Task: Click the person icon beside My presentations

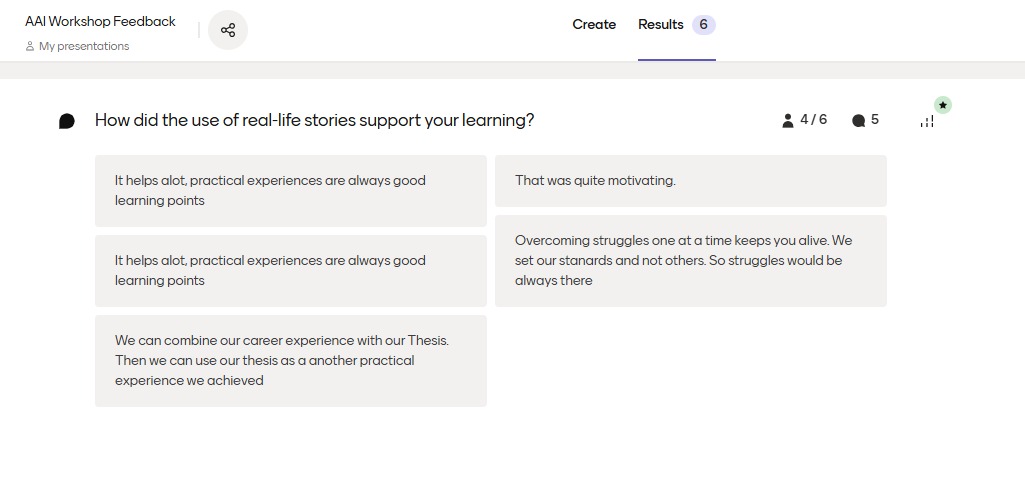Action: [x=30, y=47]
